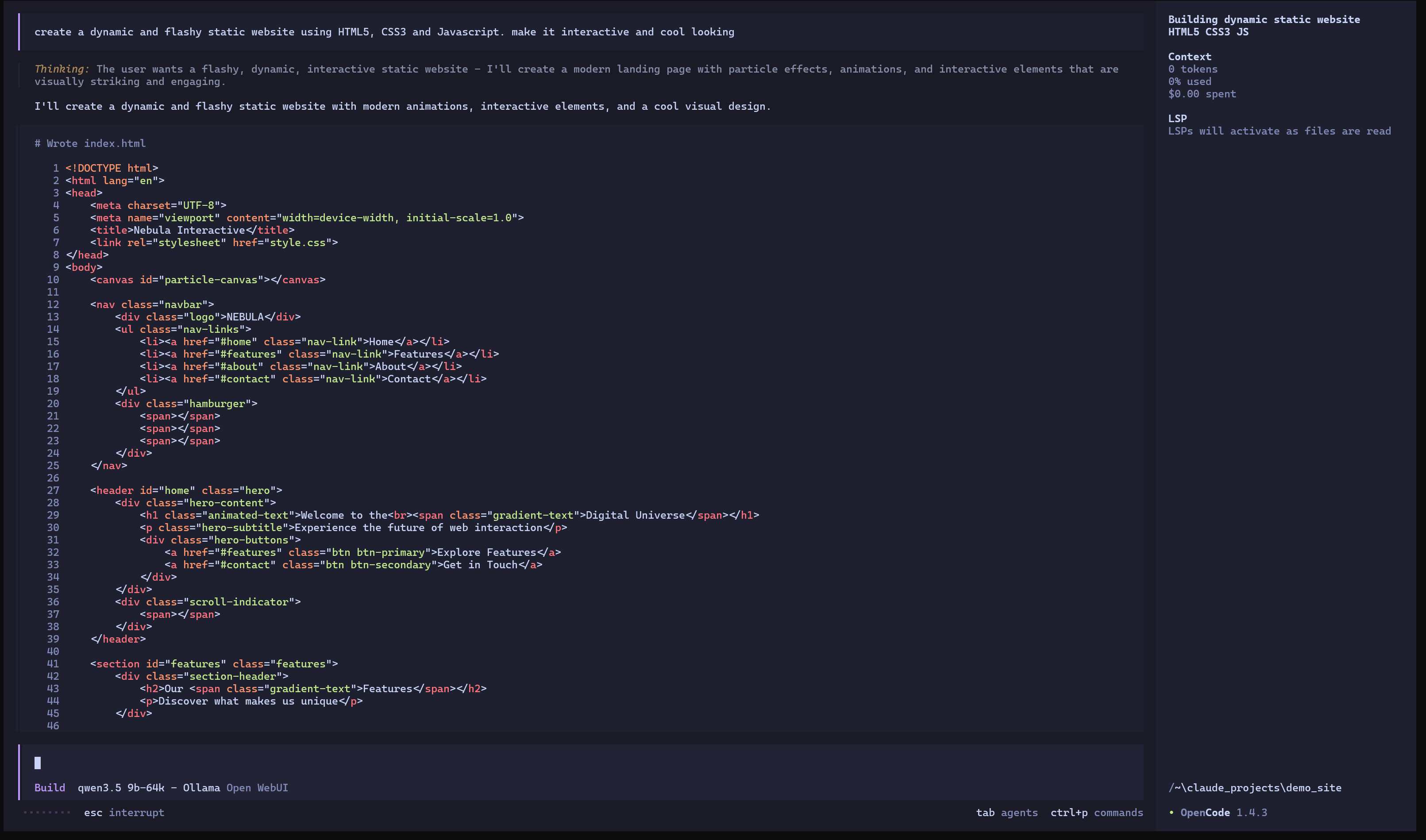Viewport: 1426px width, 840px height.
Task: Click the hamburger div opening line
Action: (x=186, y=404)
